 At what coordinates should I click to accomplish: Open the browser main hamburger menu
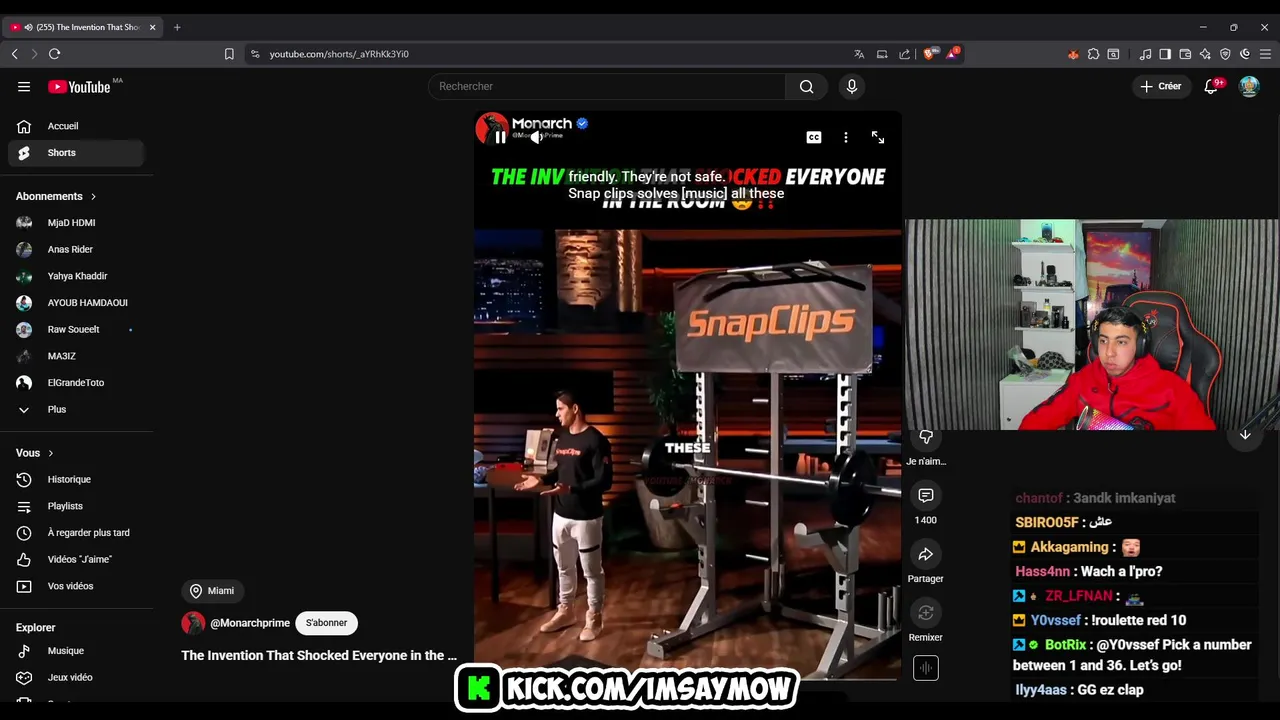(1265, 54)
